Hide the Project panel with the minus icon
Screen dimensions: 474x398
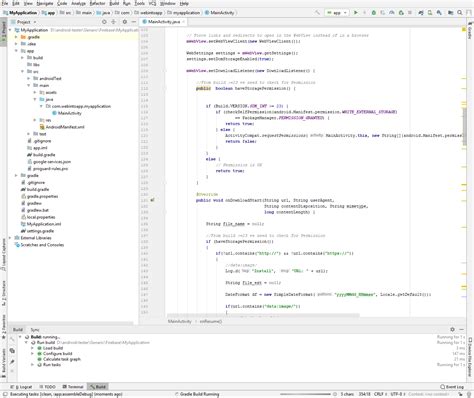pyautogui.click(x=134, y=22)
